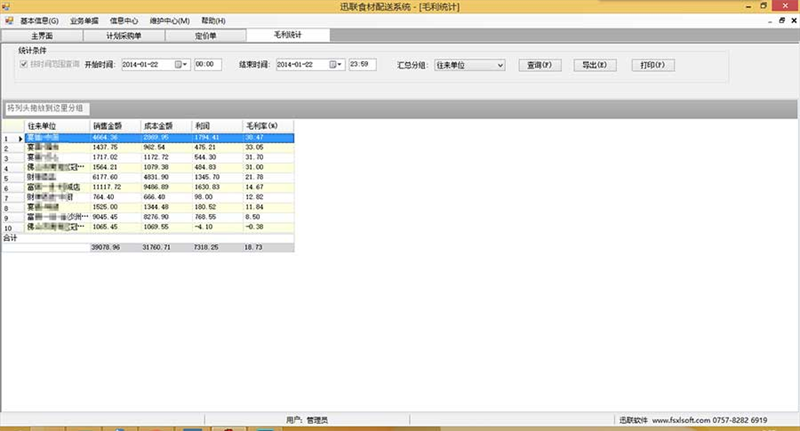Click the 导出(E) button

click(594, 65)
